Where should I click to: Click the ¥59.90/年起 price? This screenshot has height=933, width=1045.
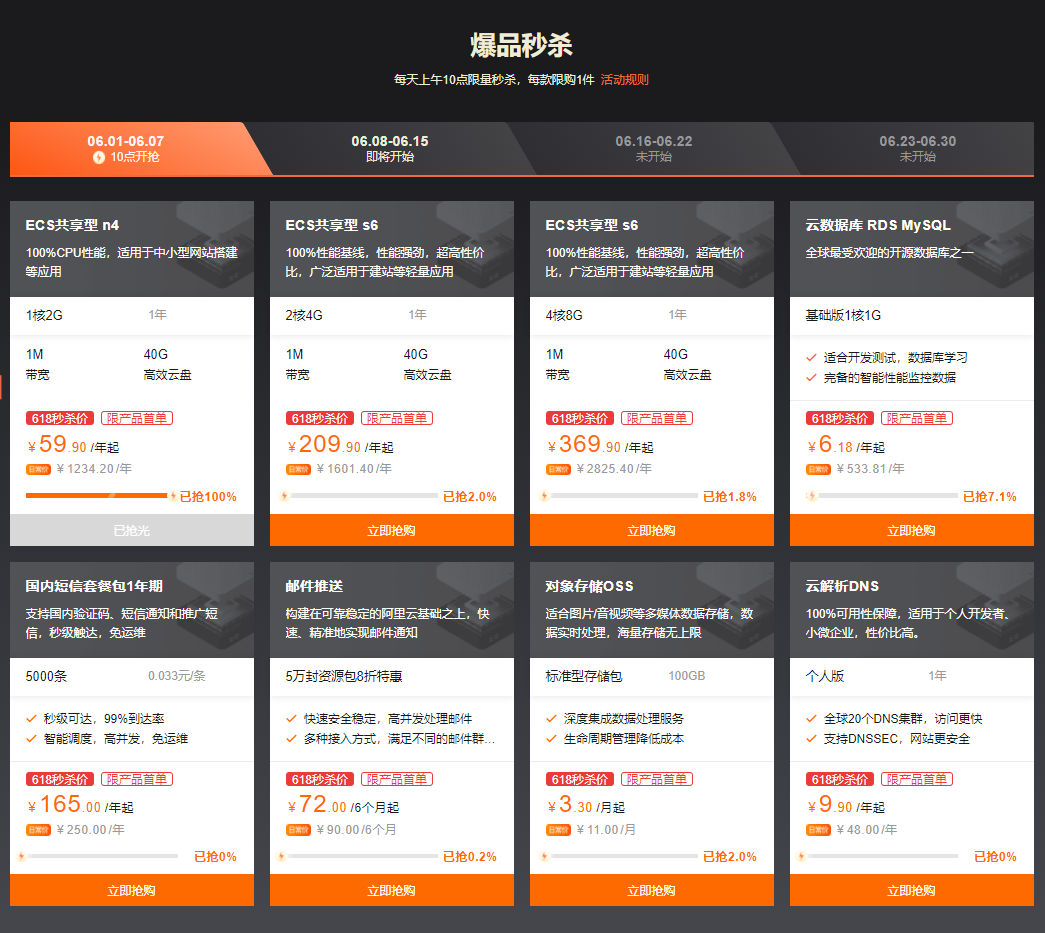point(73,445)
